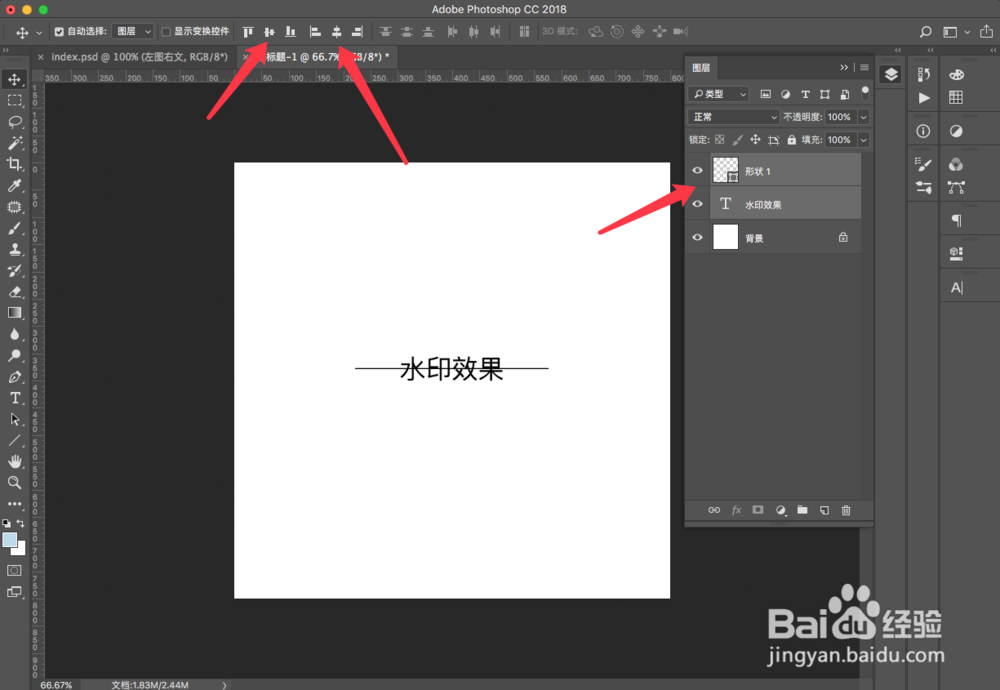Pick the Path Selection tool
This screenshot has width=1000, height=690.
[14, 419]
